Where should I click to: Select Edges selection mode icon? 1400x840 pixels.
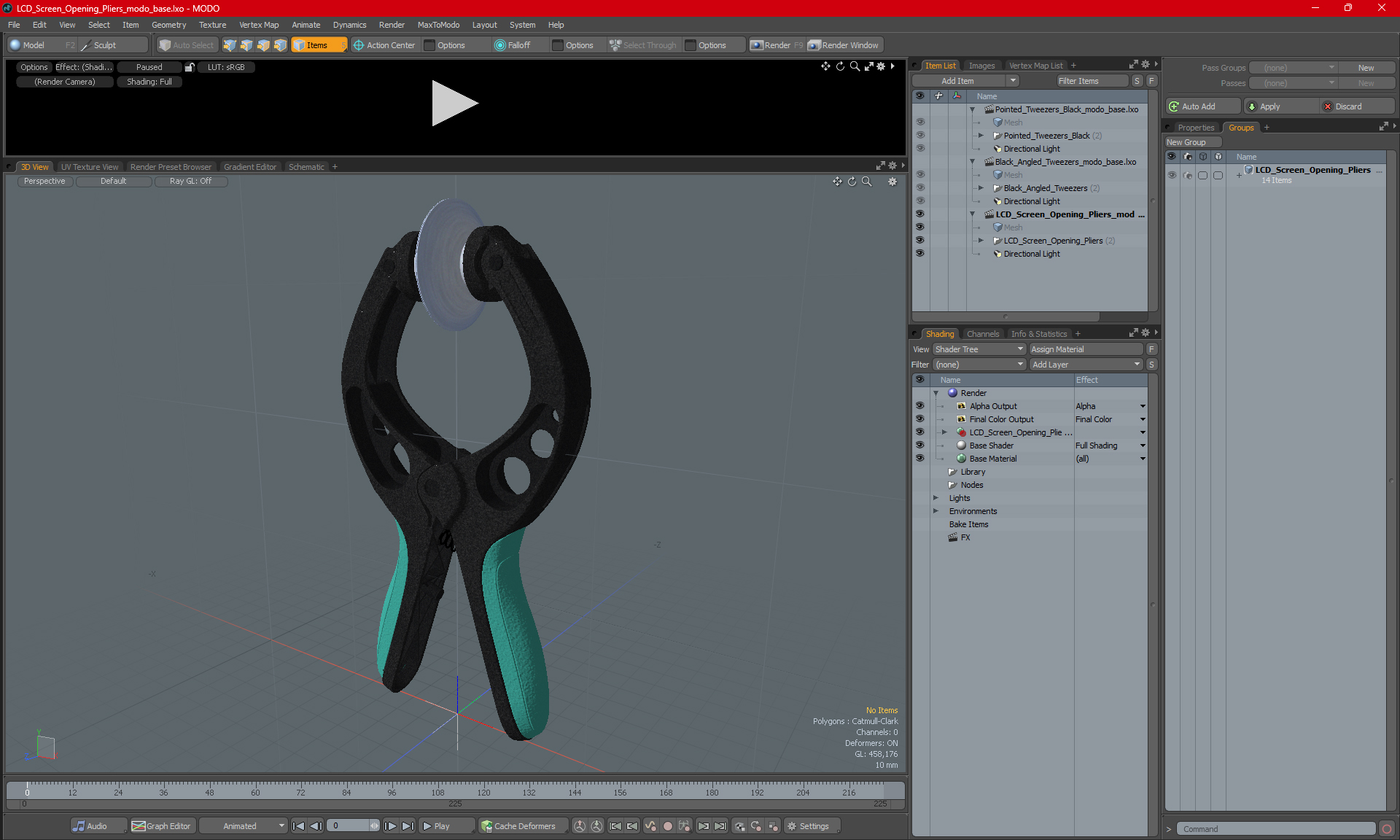pos(246,45)
